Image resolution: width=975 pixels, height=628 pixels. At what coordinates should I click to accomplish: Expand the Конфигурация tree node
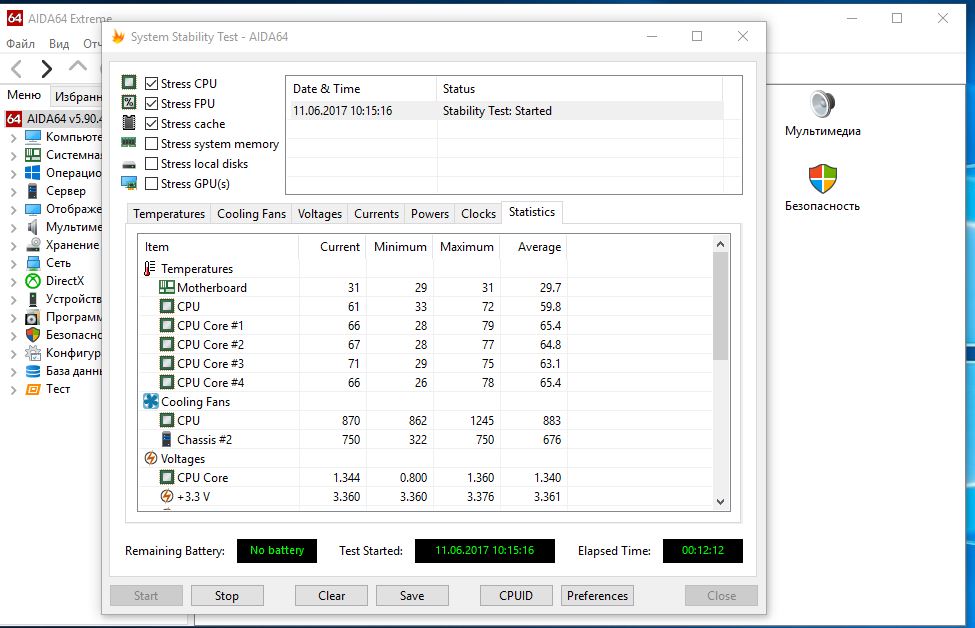14,354
